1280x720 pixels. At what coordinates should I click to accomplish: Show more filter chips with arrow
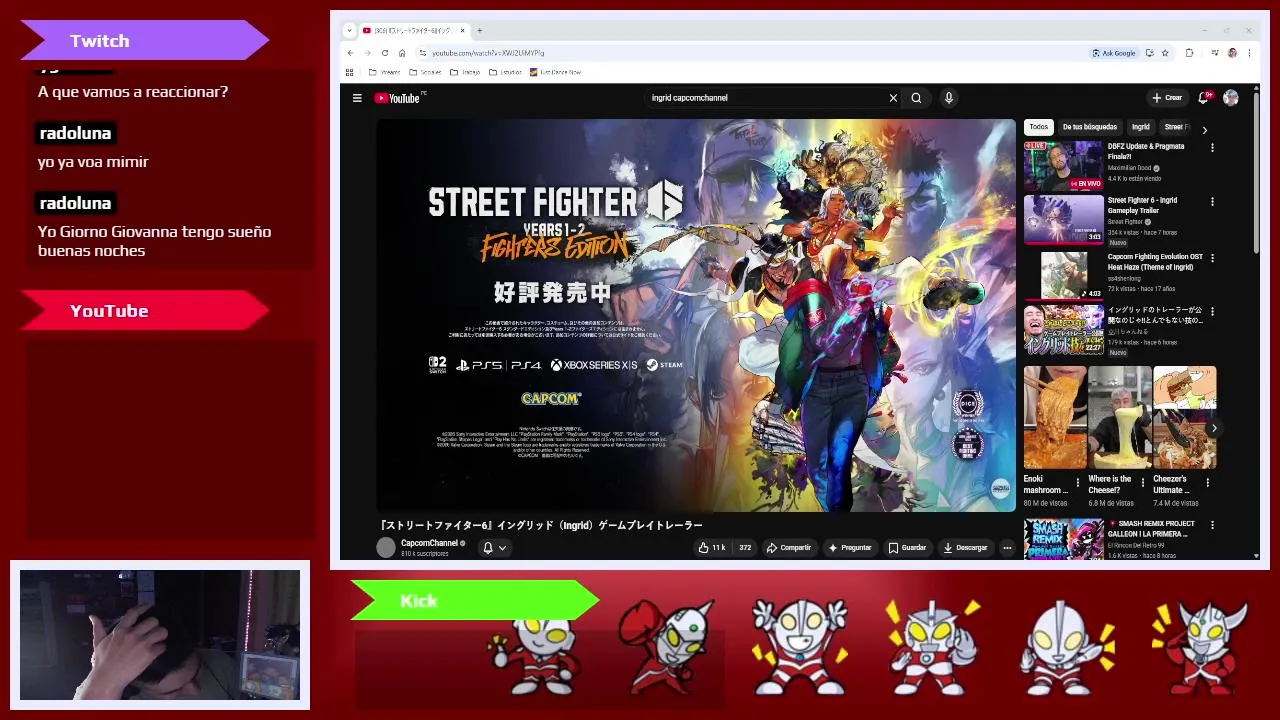[1204, 129]
